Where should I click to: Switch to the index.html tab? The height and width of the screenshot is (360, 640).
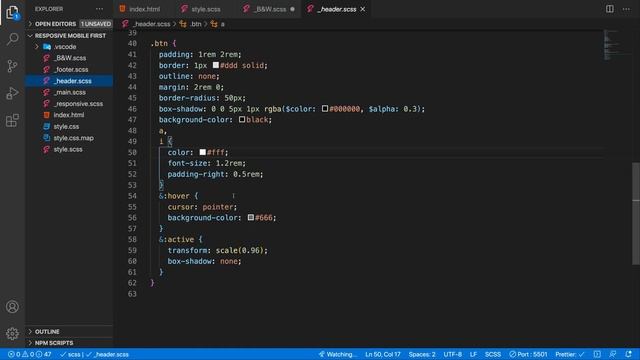pyautogui.click(x=140, y=9)
